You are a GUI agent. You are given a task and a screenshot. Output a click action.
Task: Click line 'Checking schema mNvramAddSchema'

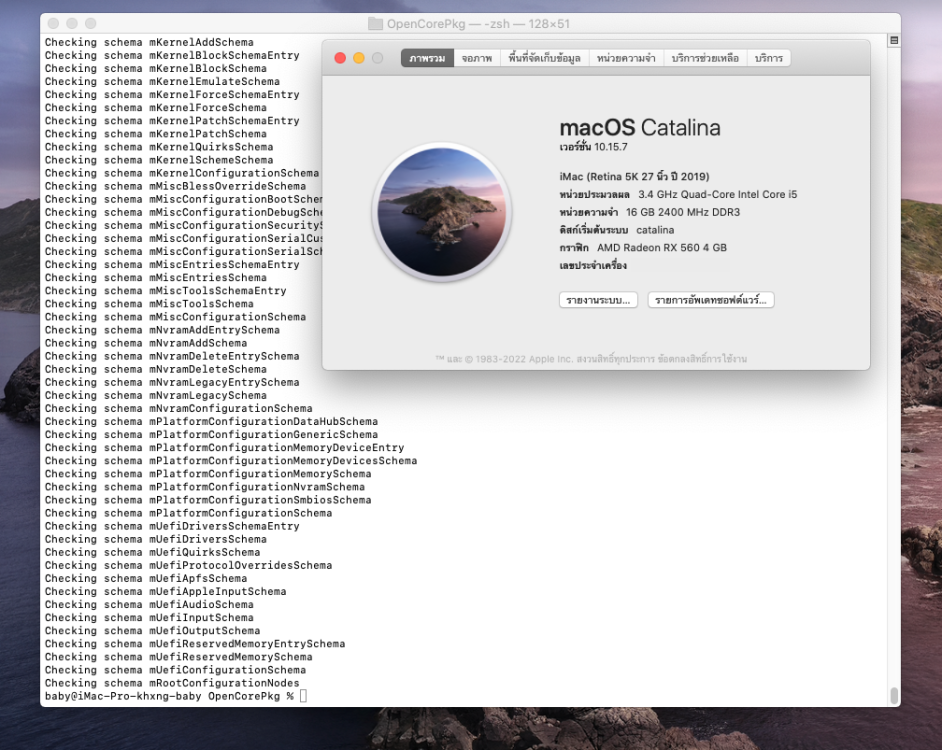(146, 343)
